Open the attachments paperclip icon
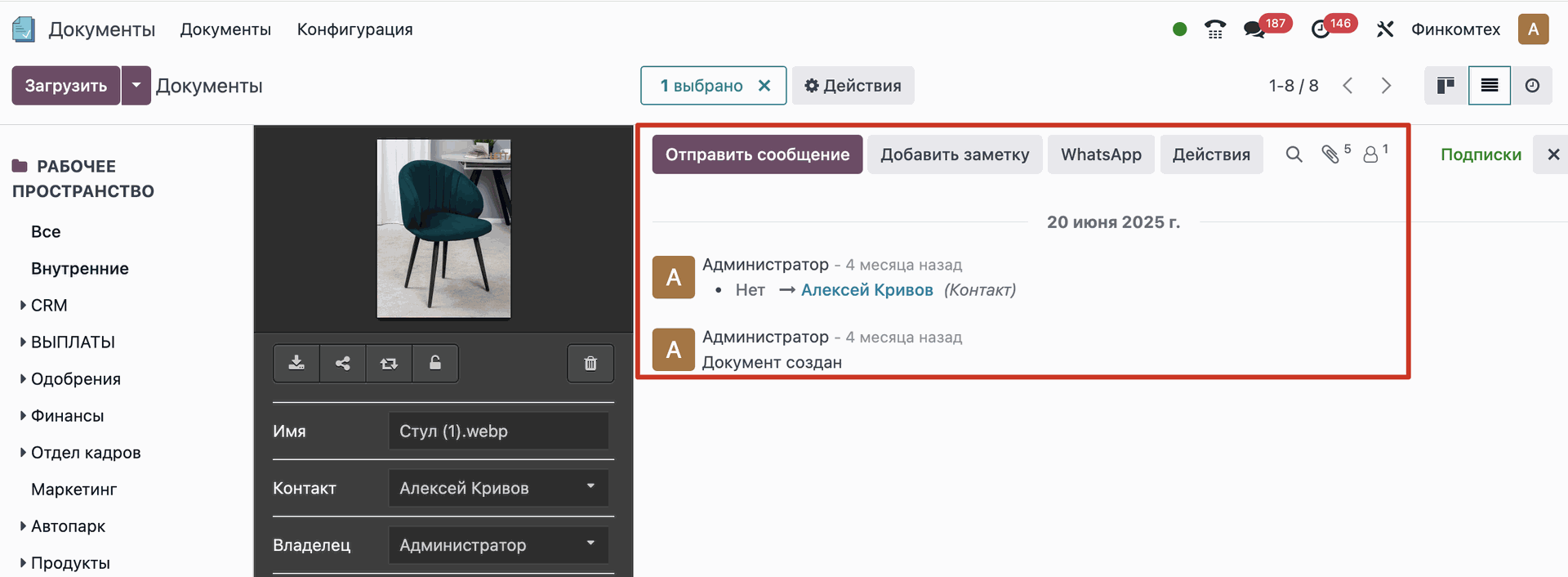This screenshot has width=1568, height=577. [x=1330, y=154]
